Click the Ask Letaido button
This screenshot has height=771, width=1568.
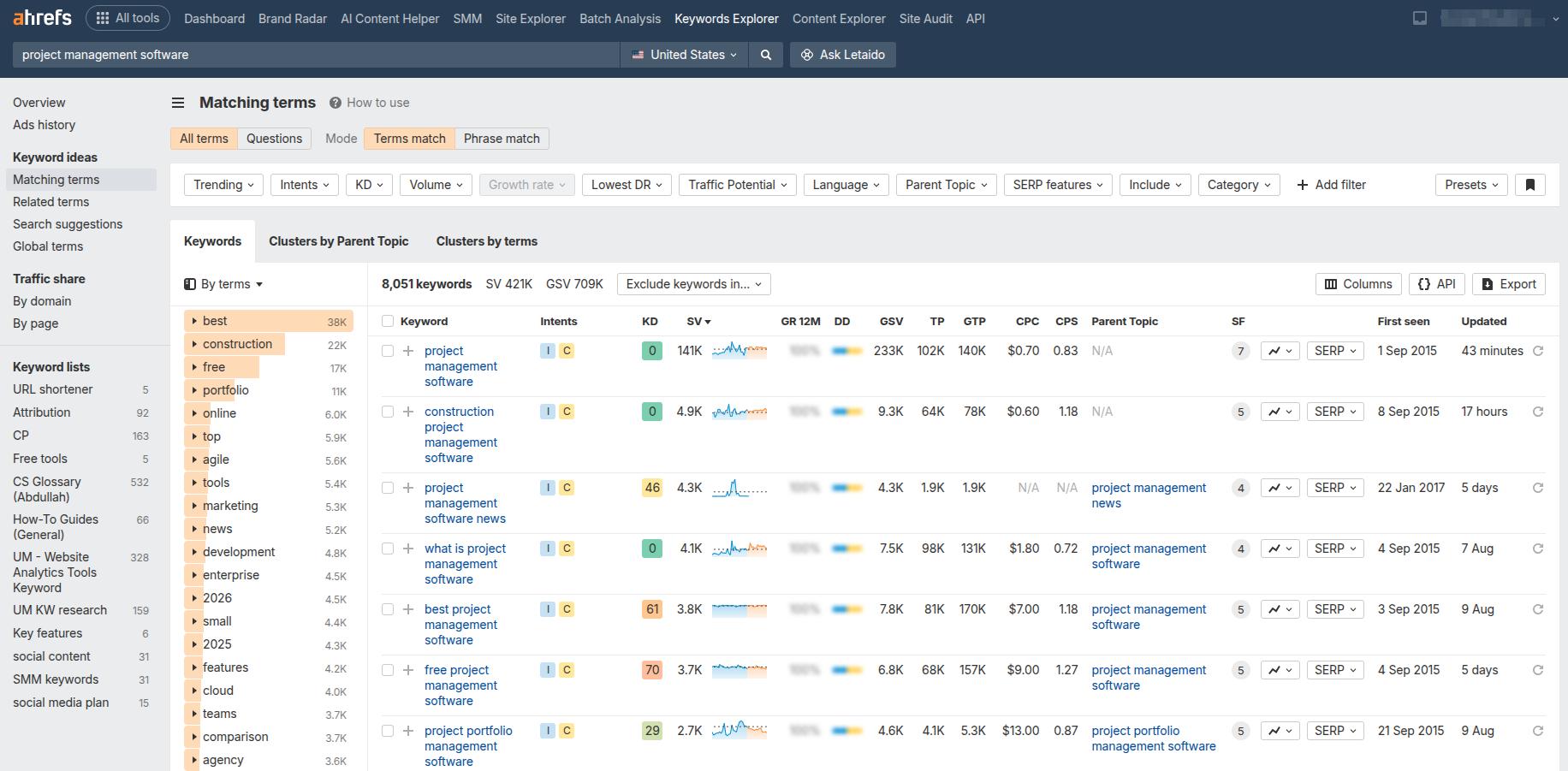[843, 55]
